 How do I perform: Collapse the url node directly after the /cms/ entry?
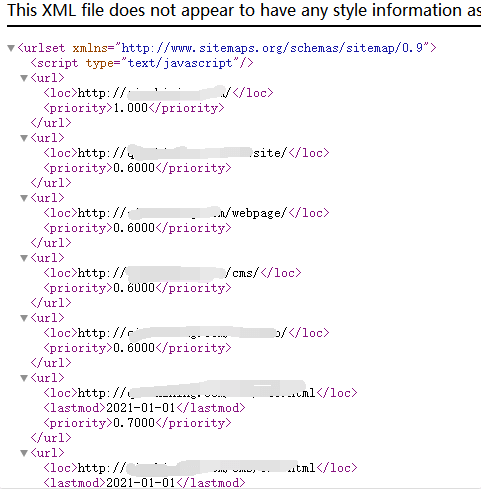(x=24, y=318)
